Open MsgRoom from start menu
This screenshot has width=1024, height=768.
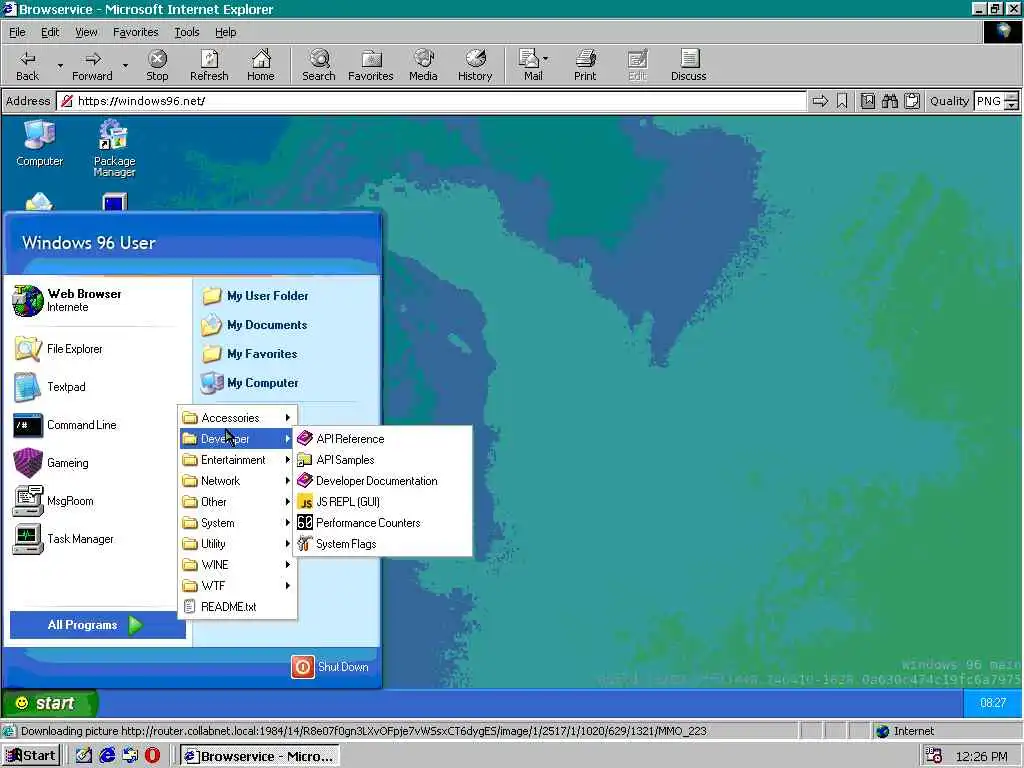pos(54,501)
